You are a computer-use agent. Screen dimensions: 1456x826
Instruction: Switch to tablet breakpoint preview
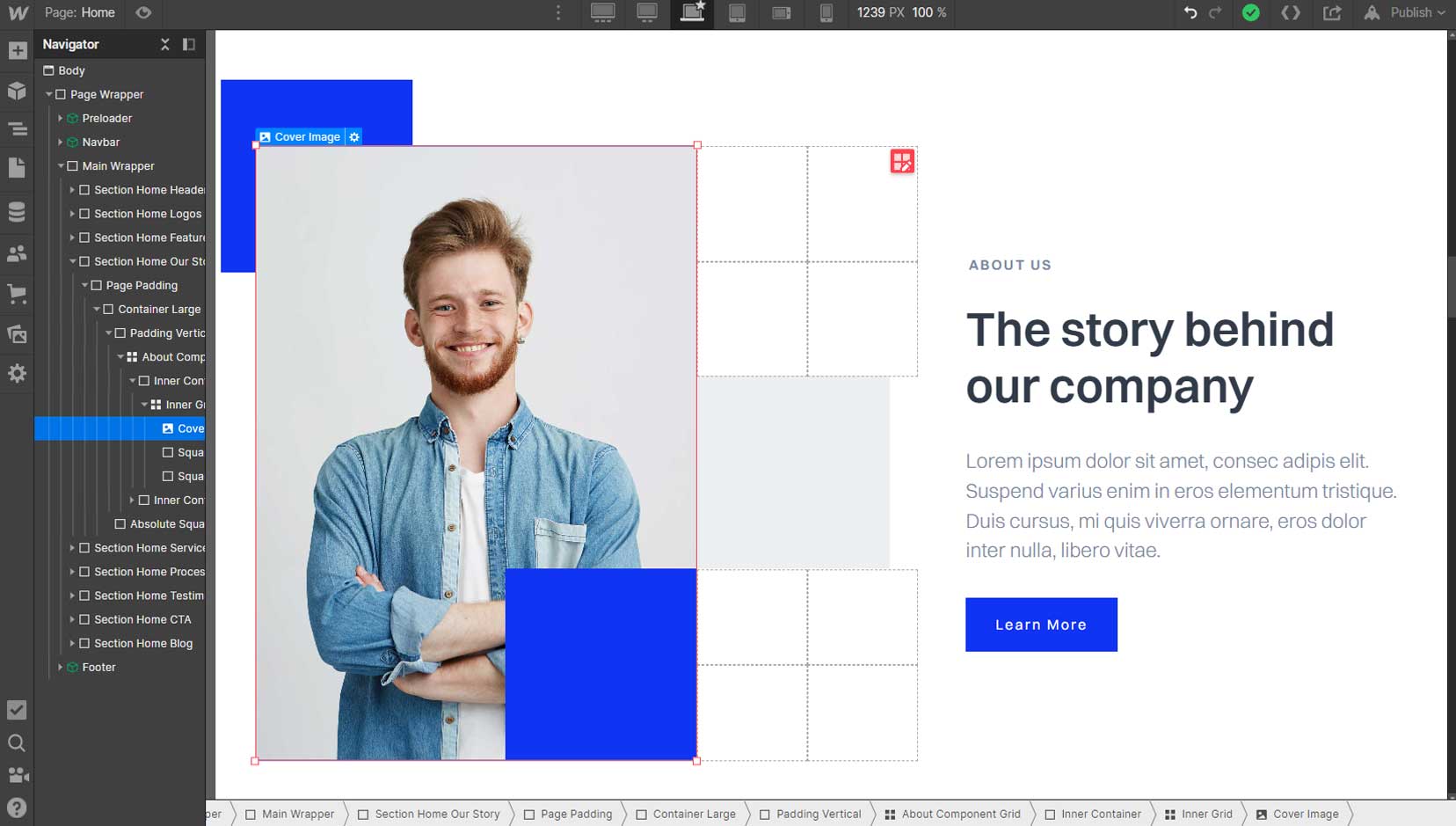737,13
